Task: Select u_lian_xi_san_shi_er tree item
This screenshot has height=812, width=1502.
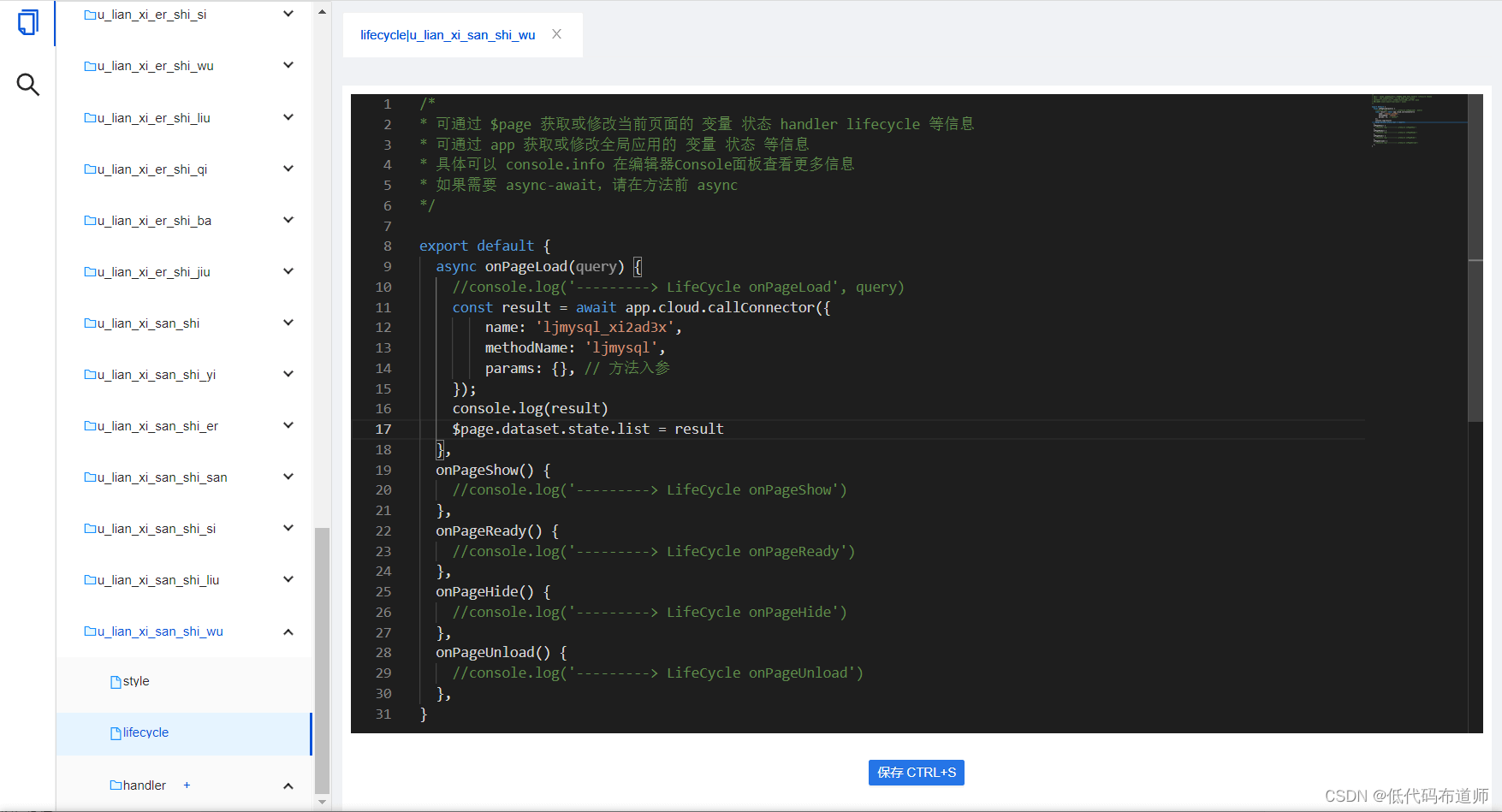Action: (x=151, y=426)
